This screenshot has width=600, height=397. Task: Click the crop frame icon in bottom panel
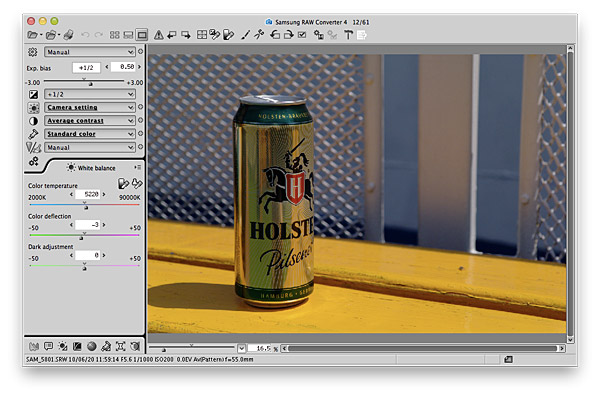(x=121, y=346)
